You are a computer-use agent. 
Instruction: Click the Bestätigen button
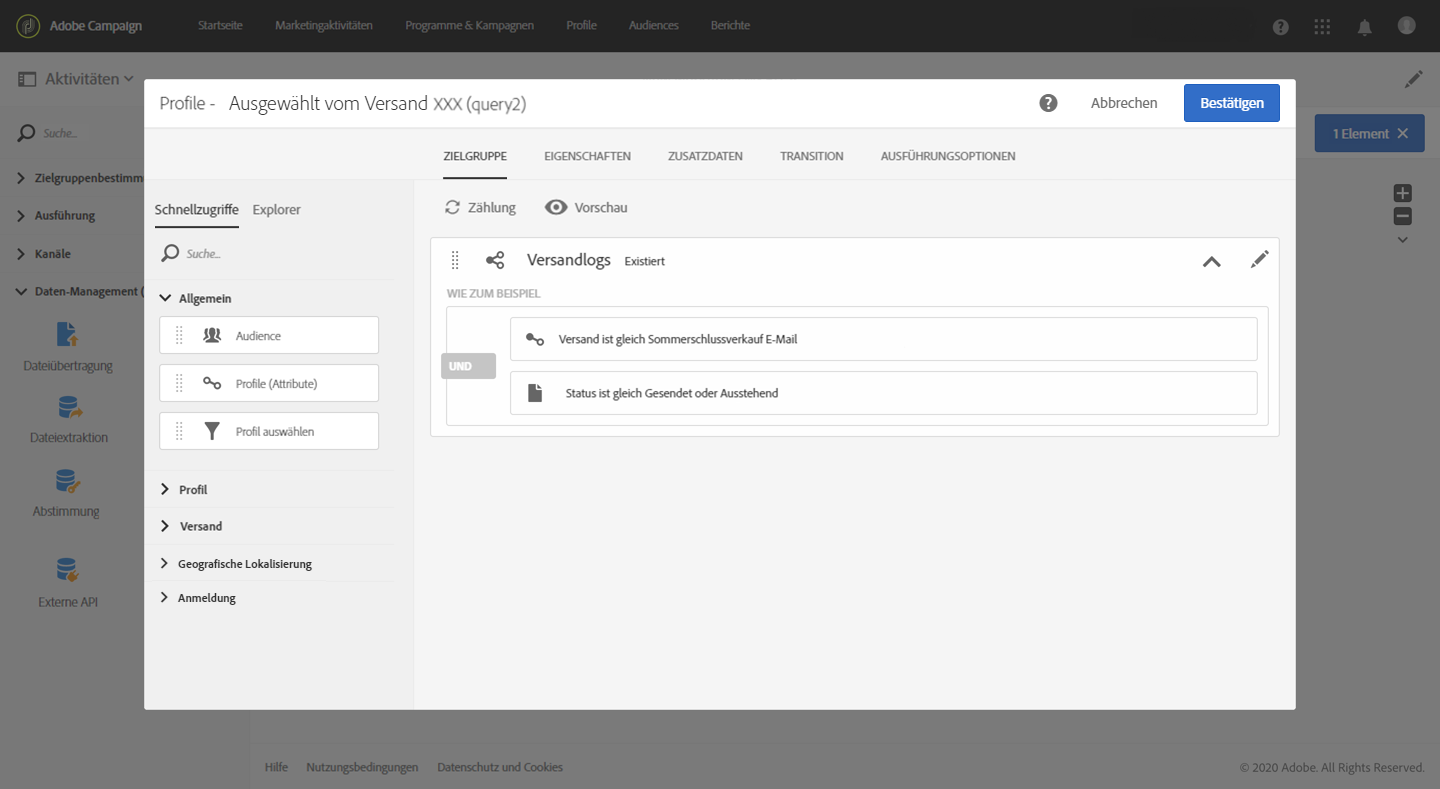pos(1231,103)
